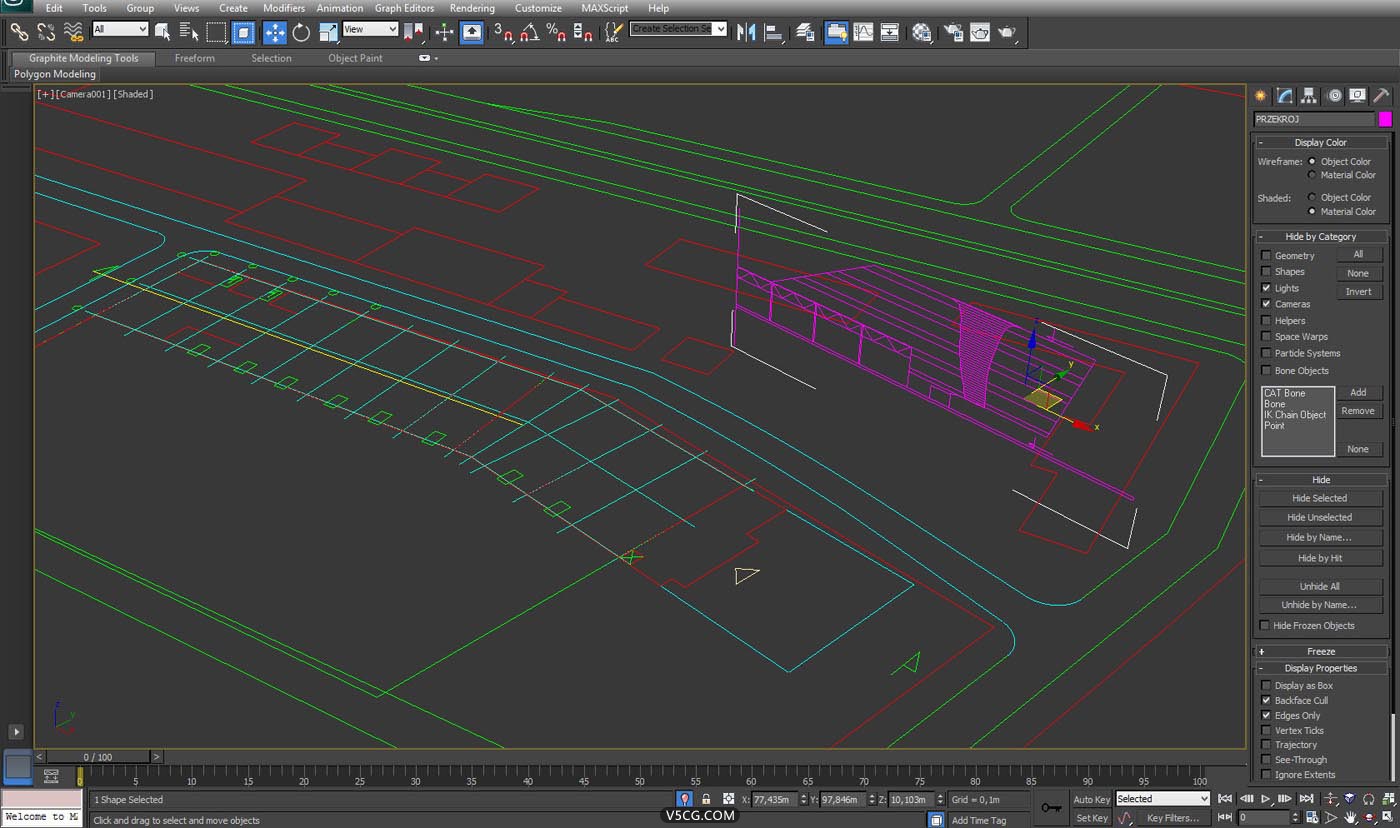The image size is (1400, 828).
Task: Select the Link tool chain icon
Action: click(19, 32)
